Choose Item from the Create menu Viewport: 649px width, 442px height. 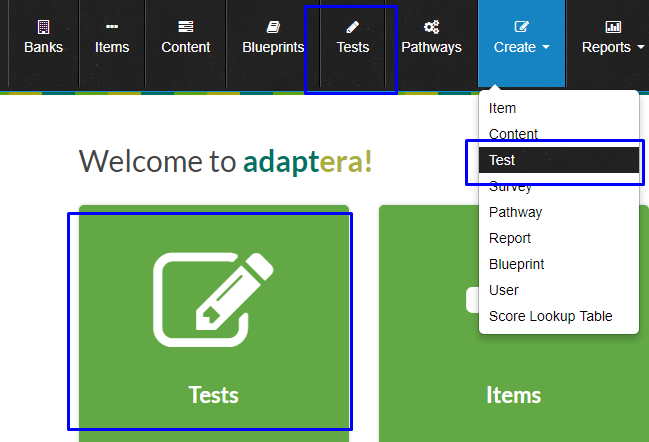[x=559, y=108]
